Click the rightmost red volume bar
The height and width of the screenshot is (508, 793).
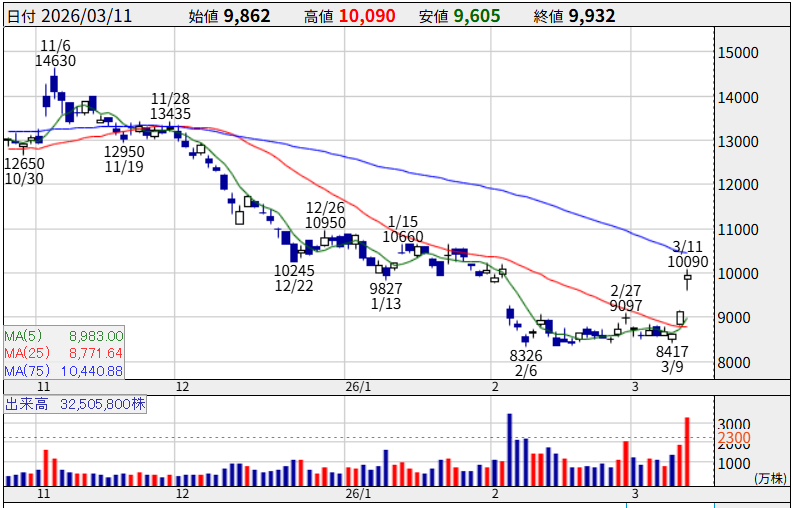tap(687, 452)
